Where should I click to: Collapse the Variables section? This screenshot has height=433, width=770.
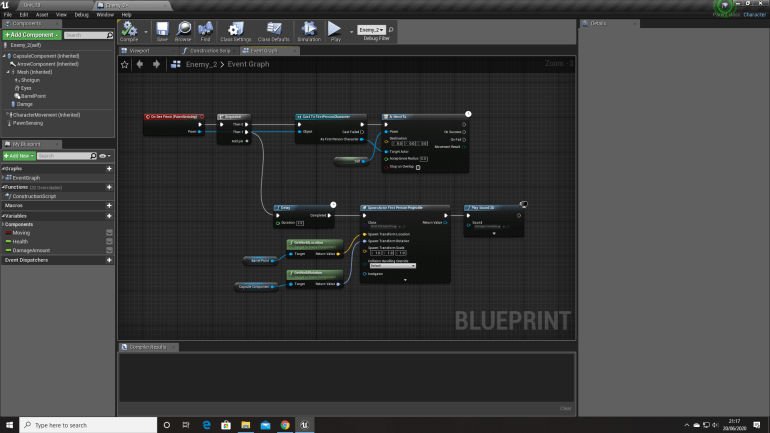3,216
